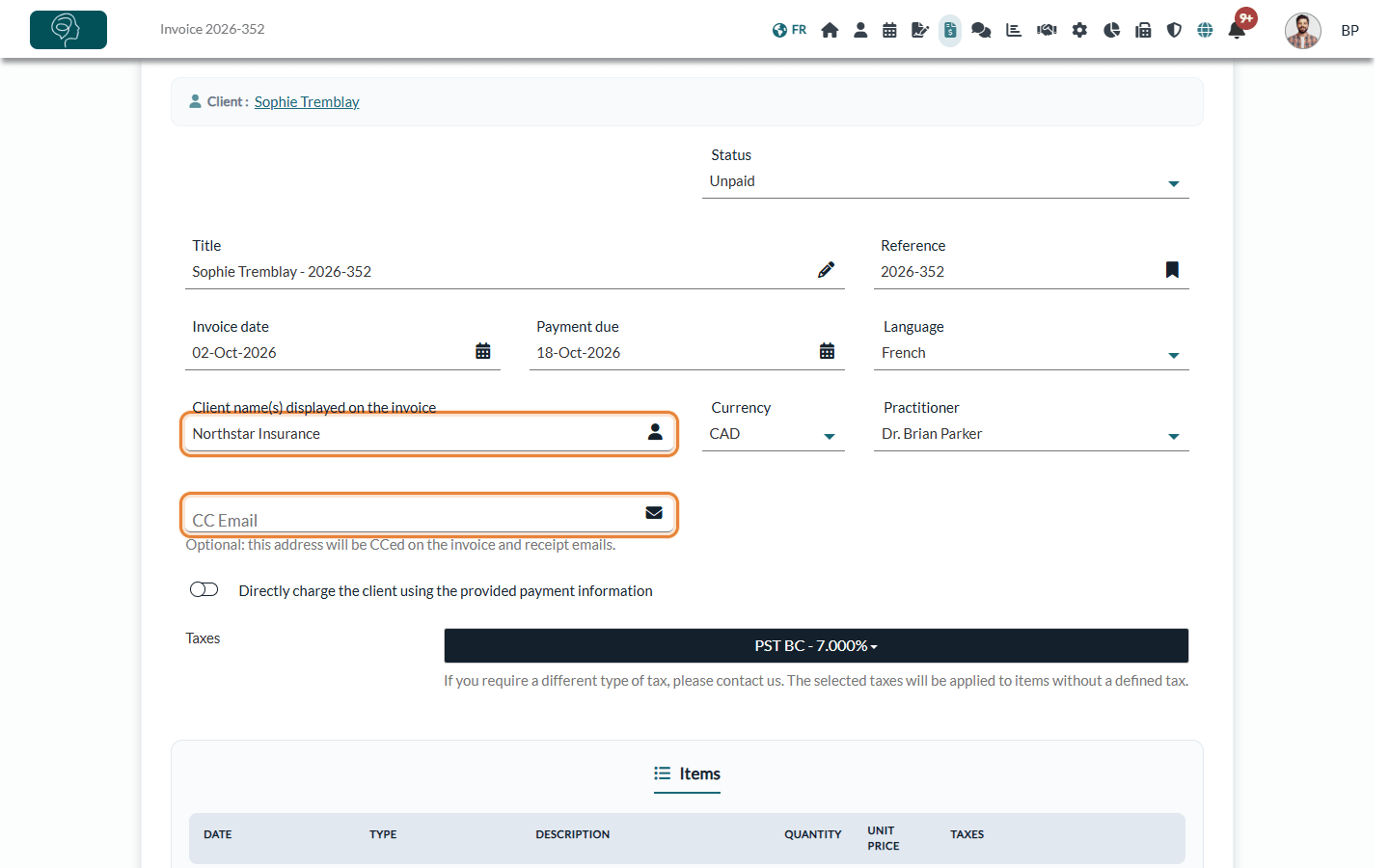Open the cash register icon in navbar
Image resolution: width=1389 pixels, height=868 pixels.
click(1143, 30)
